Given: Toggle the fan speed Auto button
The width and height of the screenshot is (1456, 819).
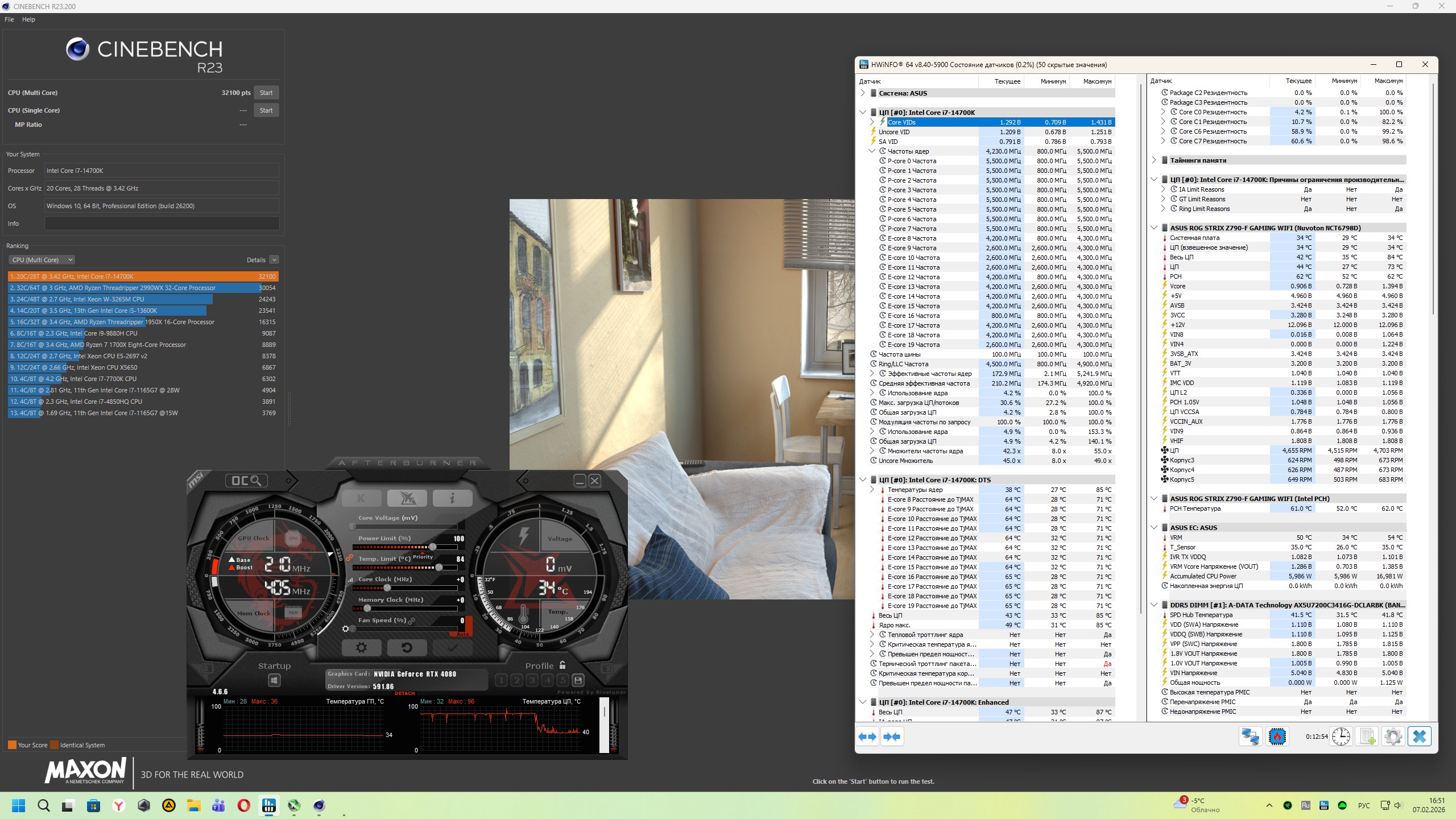Looking at the screenshot, I should tap(462, 634).
